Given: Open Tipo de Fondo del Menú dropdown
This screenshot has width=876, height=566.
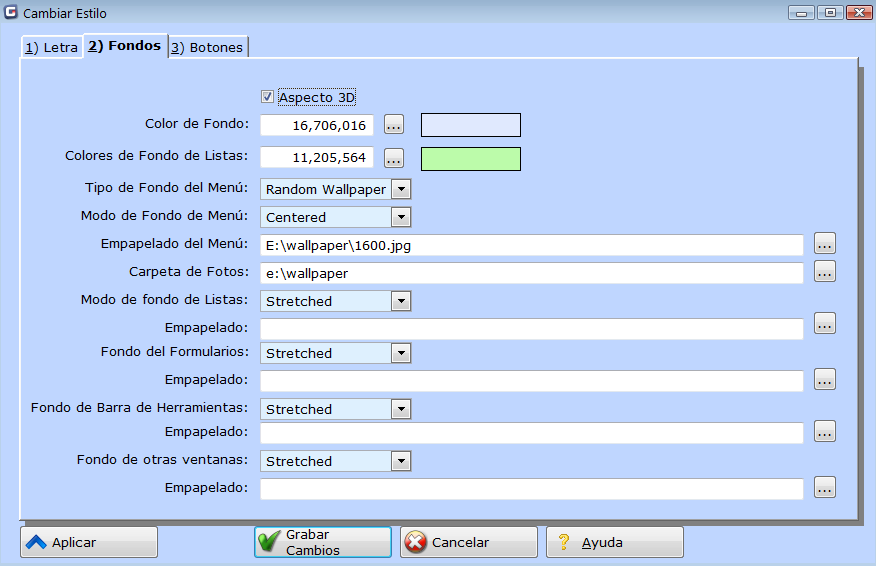Looking at the screenshot, I should coord(401,189).
